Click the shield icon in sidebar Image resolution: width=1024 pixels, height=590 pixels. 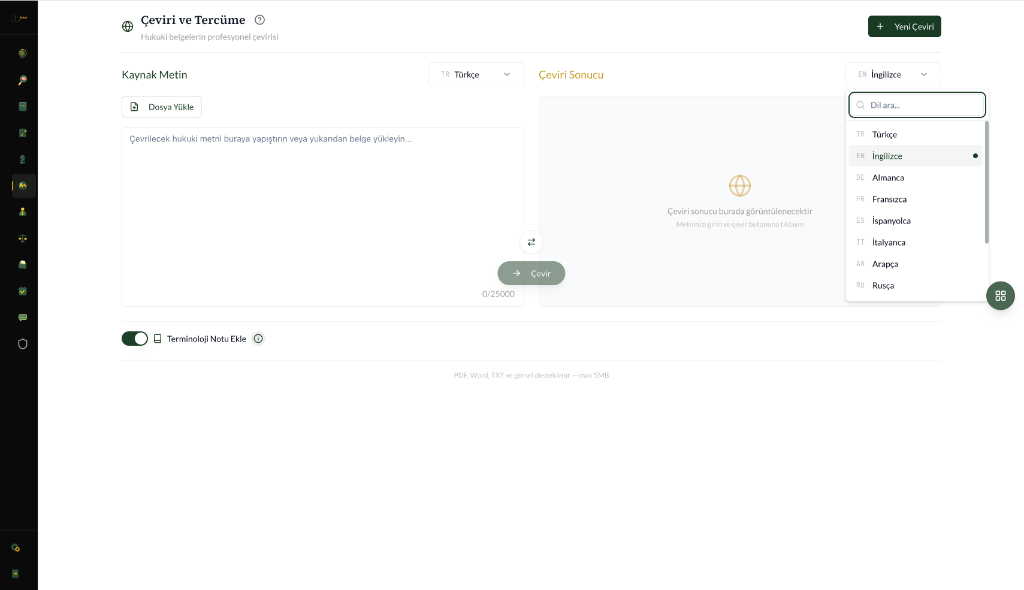click(x=22, y=343)
